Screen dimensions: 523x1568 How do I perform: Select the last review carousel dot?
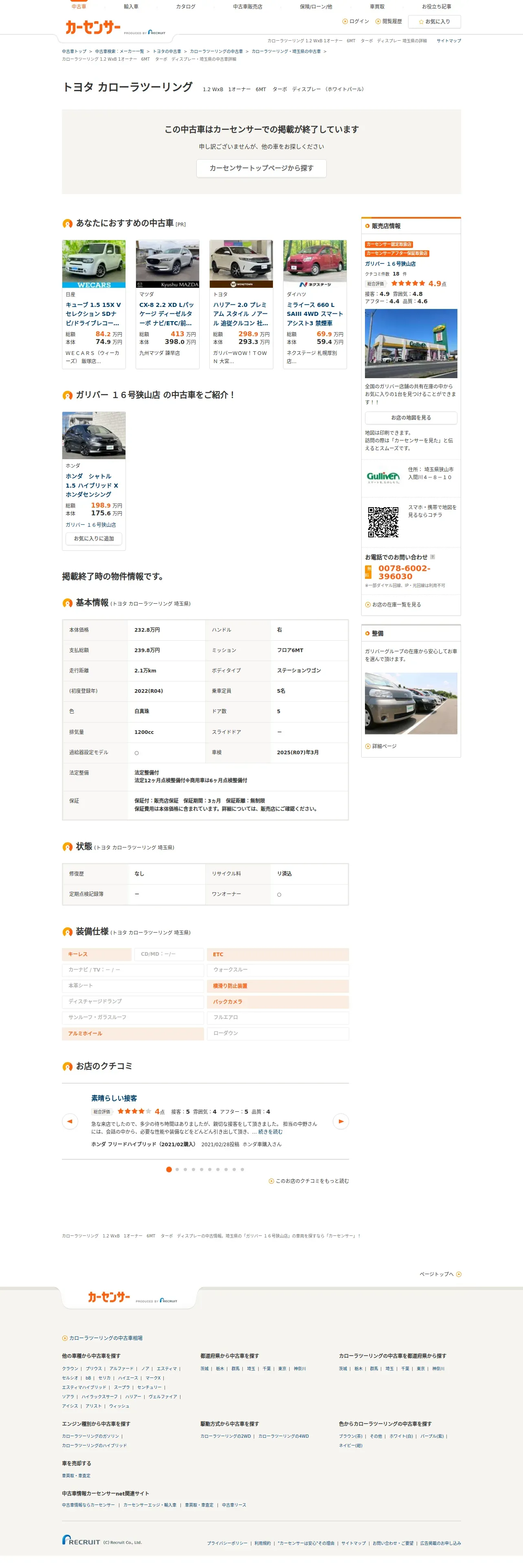(242, 1169)
